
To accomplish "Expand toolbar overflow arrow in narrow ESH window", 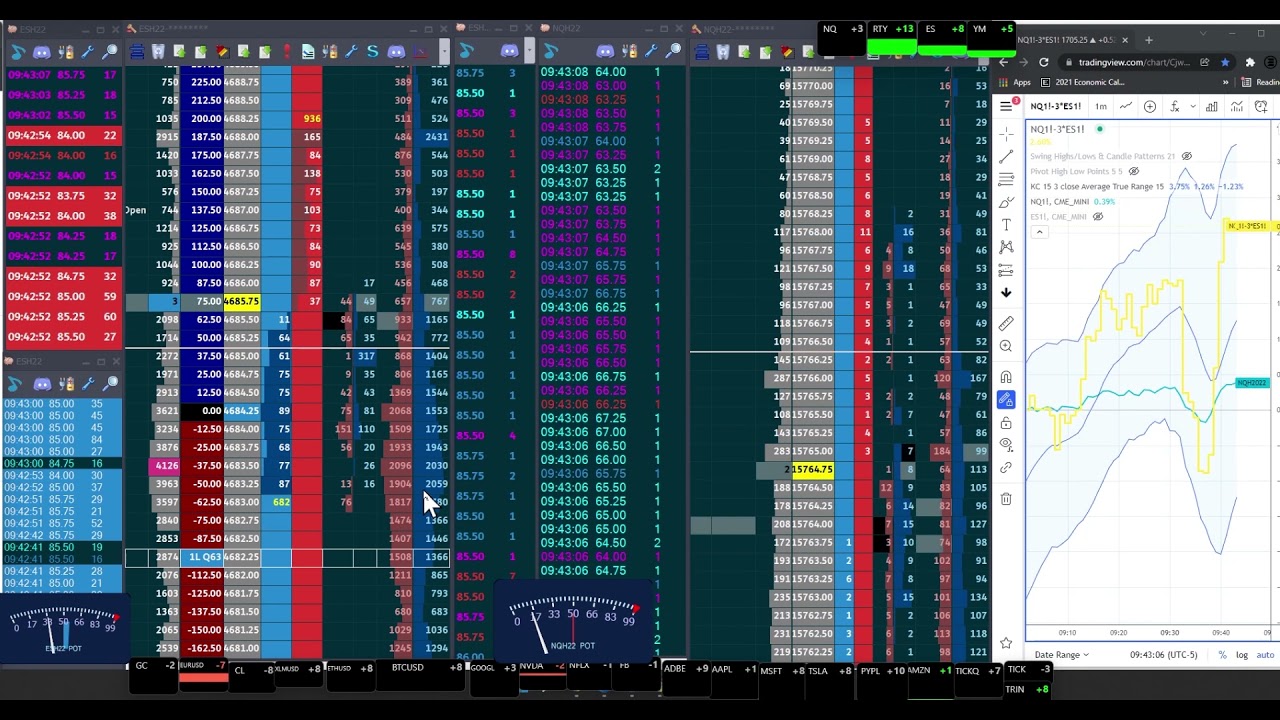I will click(530, 52).
